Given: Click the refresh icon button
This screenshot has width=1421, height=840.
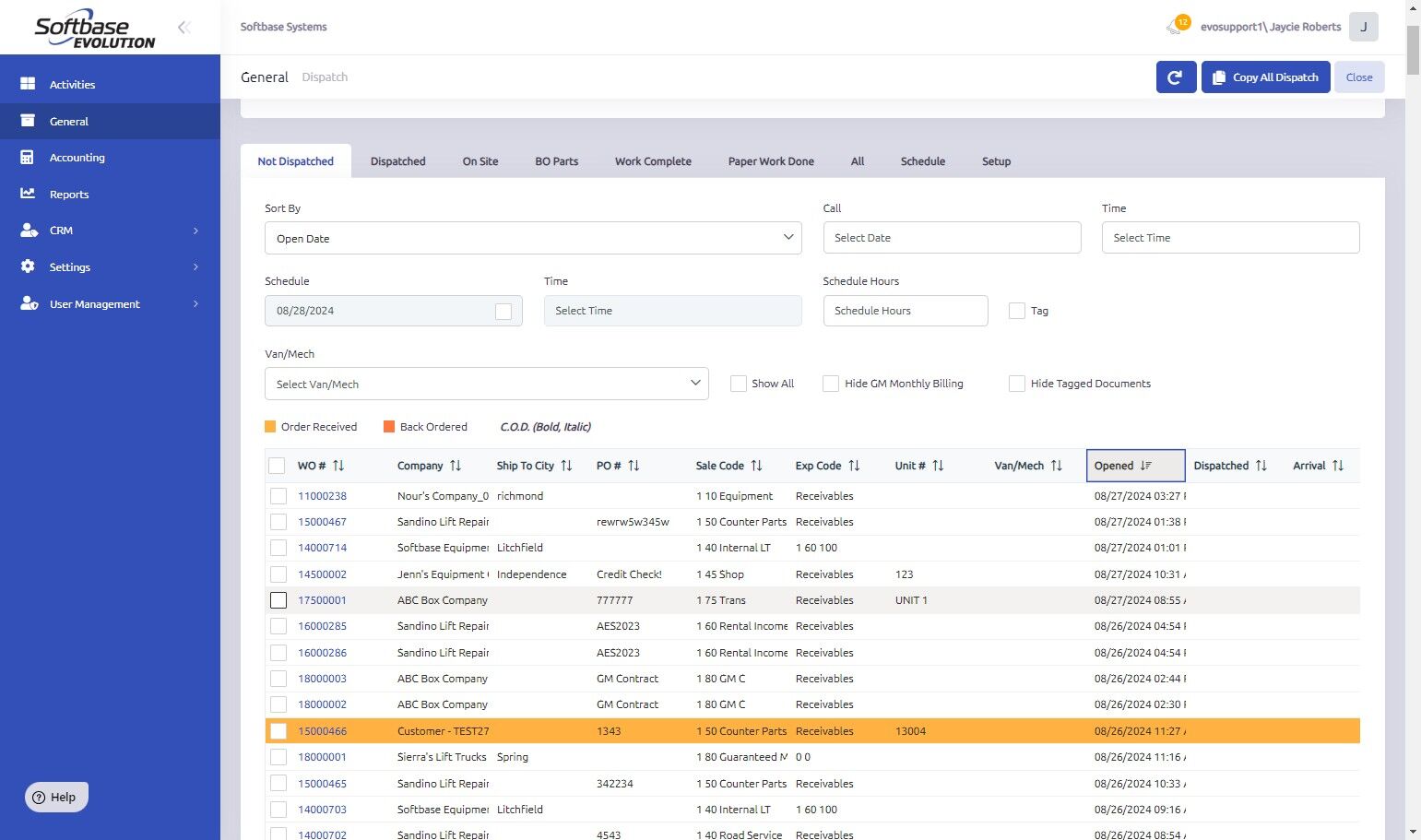Looking at the screenshot, I should point(1176,77).
